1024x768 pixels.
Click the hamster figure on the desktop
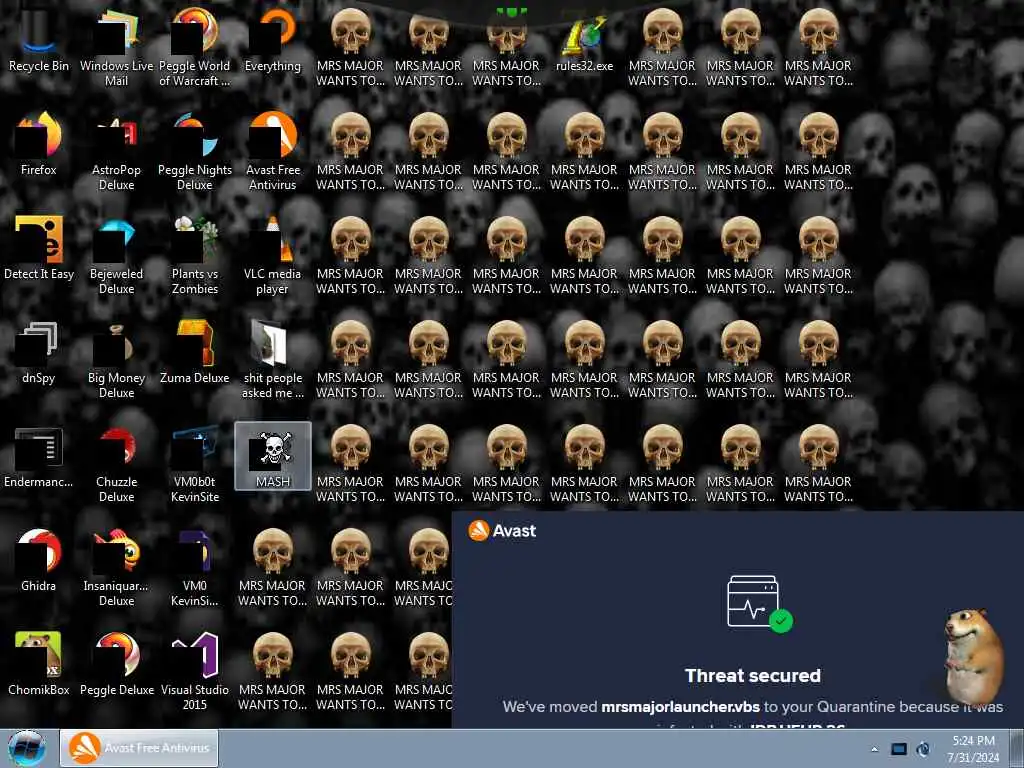[x=973, y=656]
